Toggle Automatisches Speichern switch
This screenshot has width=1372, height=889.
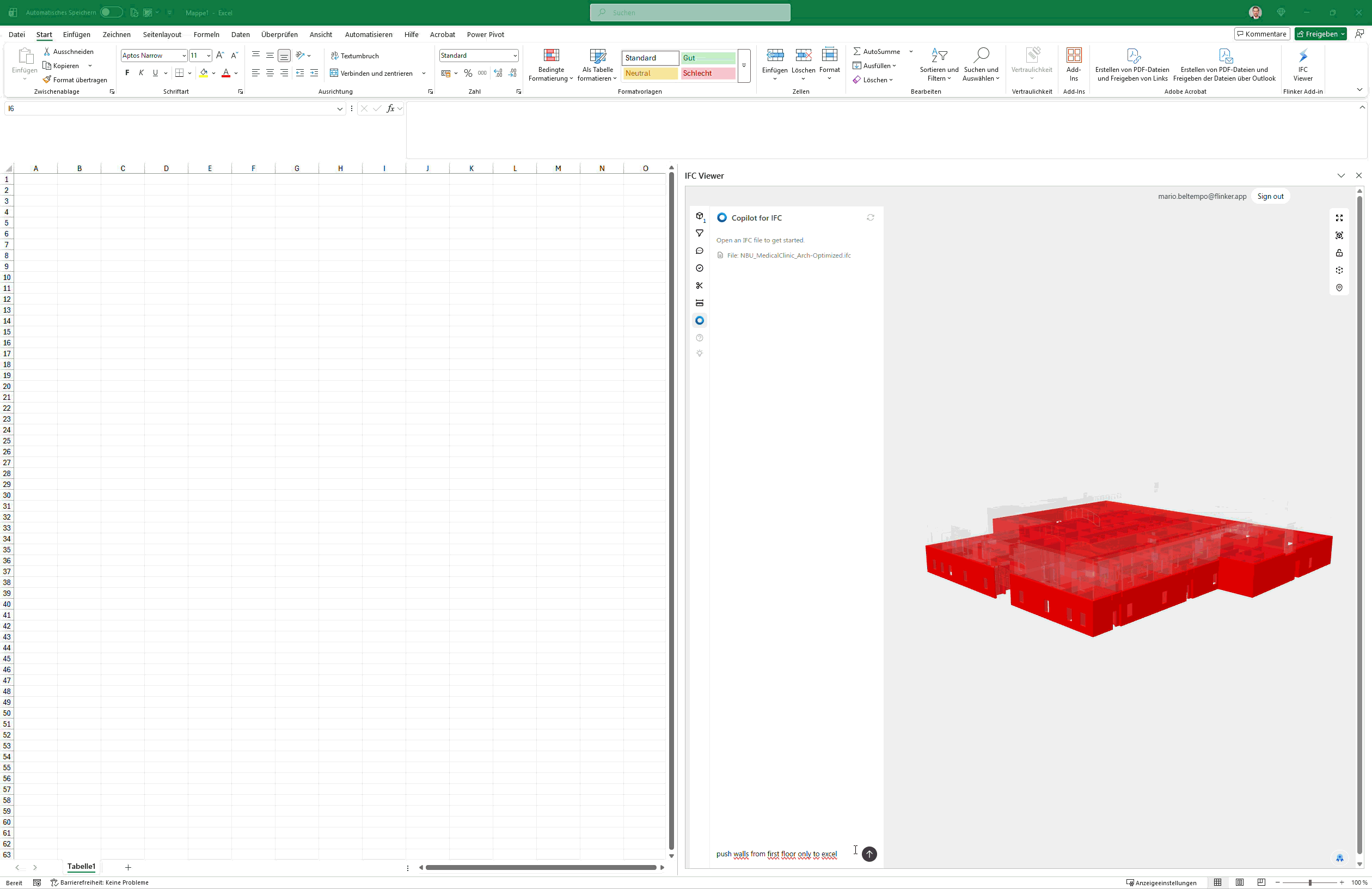click(111, 12)
